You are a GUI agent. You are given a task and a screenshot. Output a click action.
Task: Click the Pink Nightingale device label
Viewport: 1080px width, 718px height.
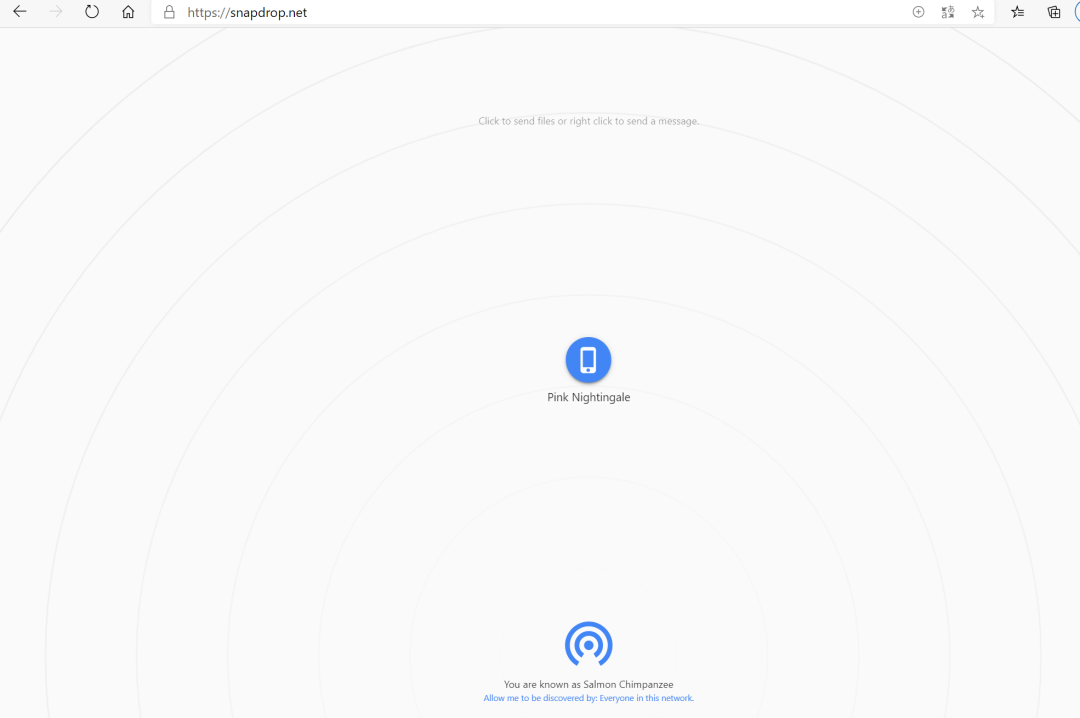point(588,397)
